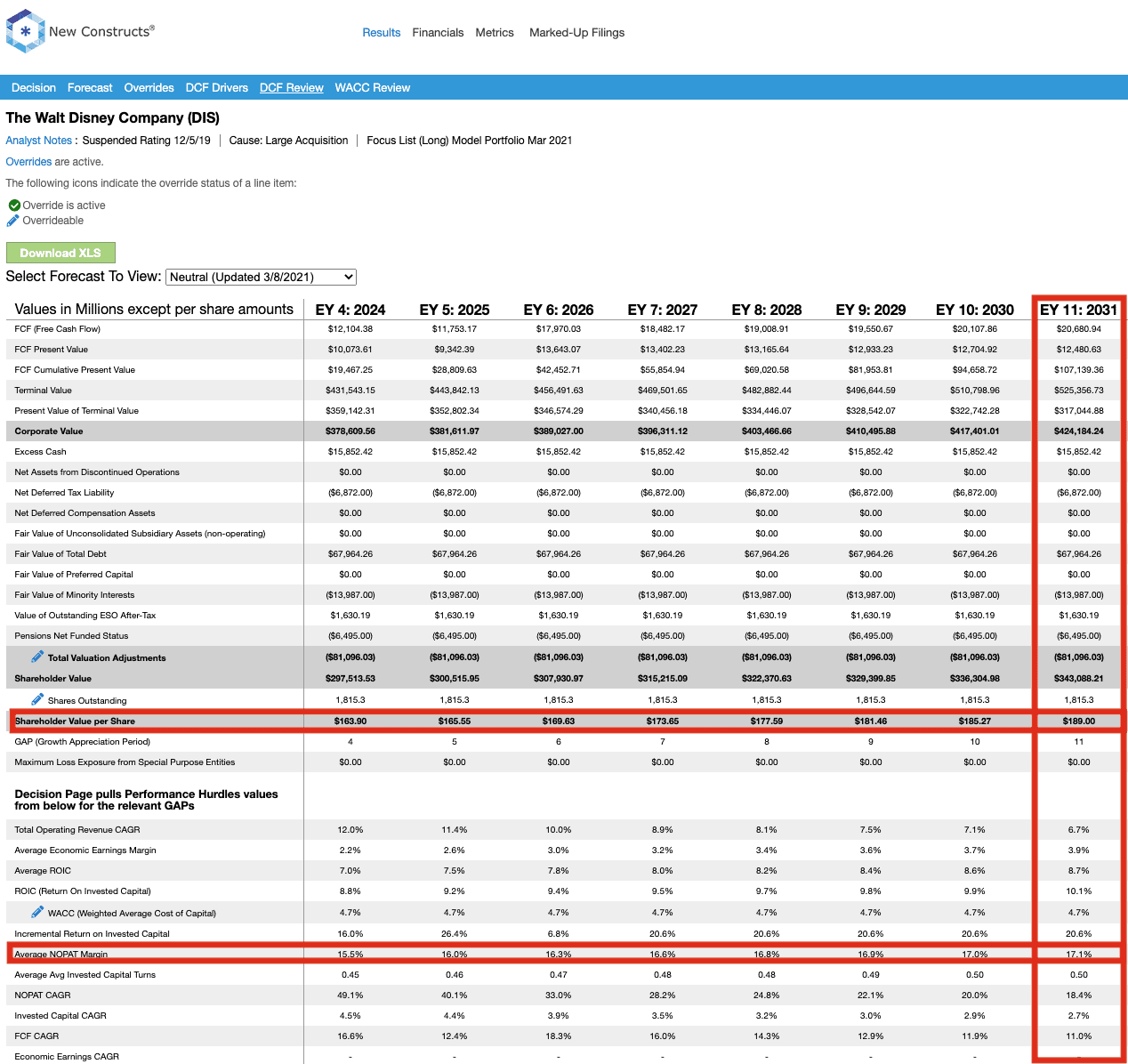Click the New Constructs hexagon logo
Image resolution: width=1128 pixels, height=1064 pixels.
point(25,31)
